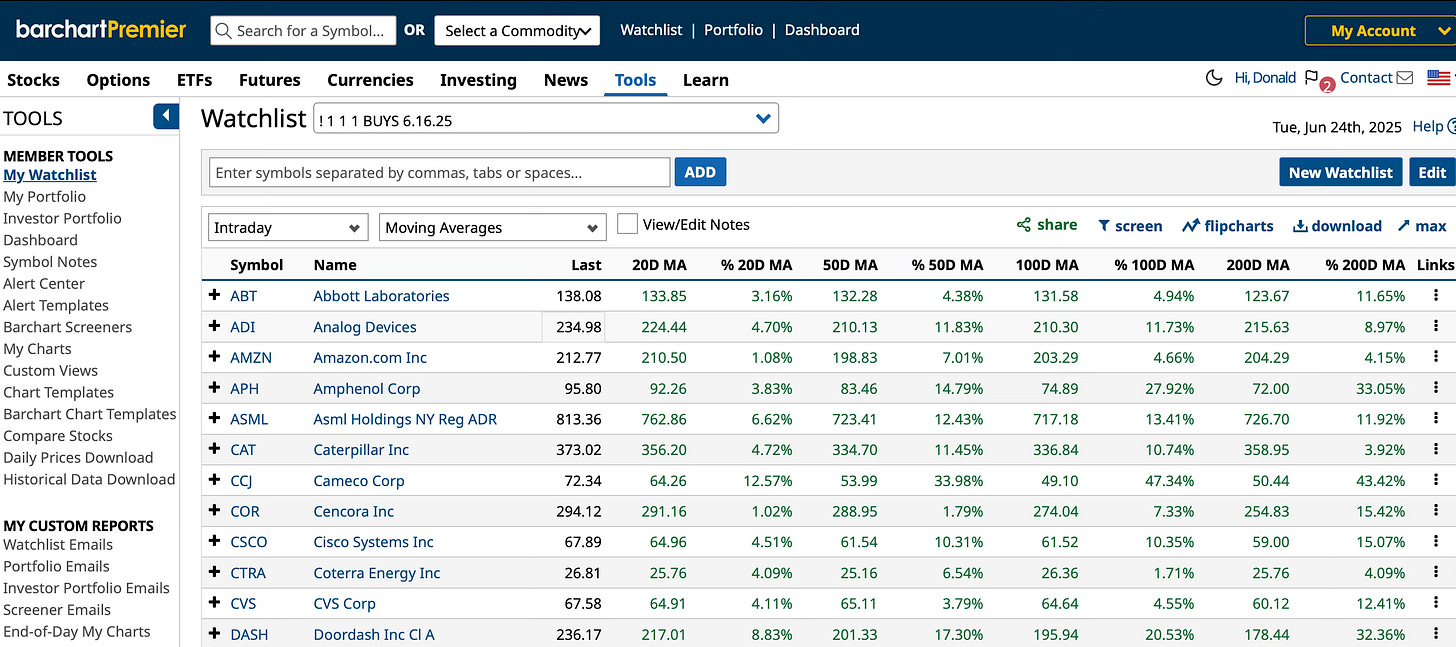Open the Learn menu
This screenshot has width=1456, height=647.
tap(706, 80)
